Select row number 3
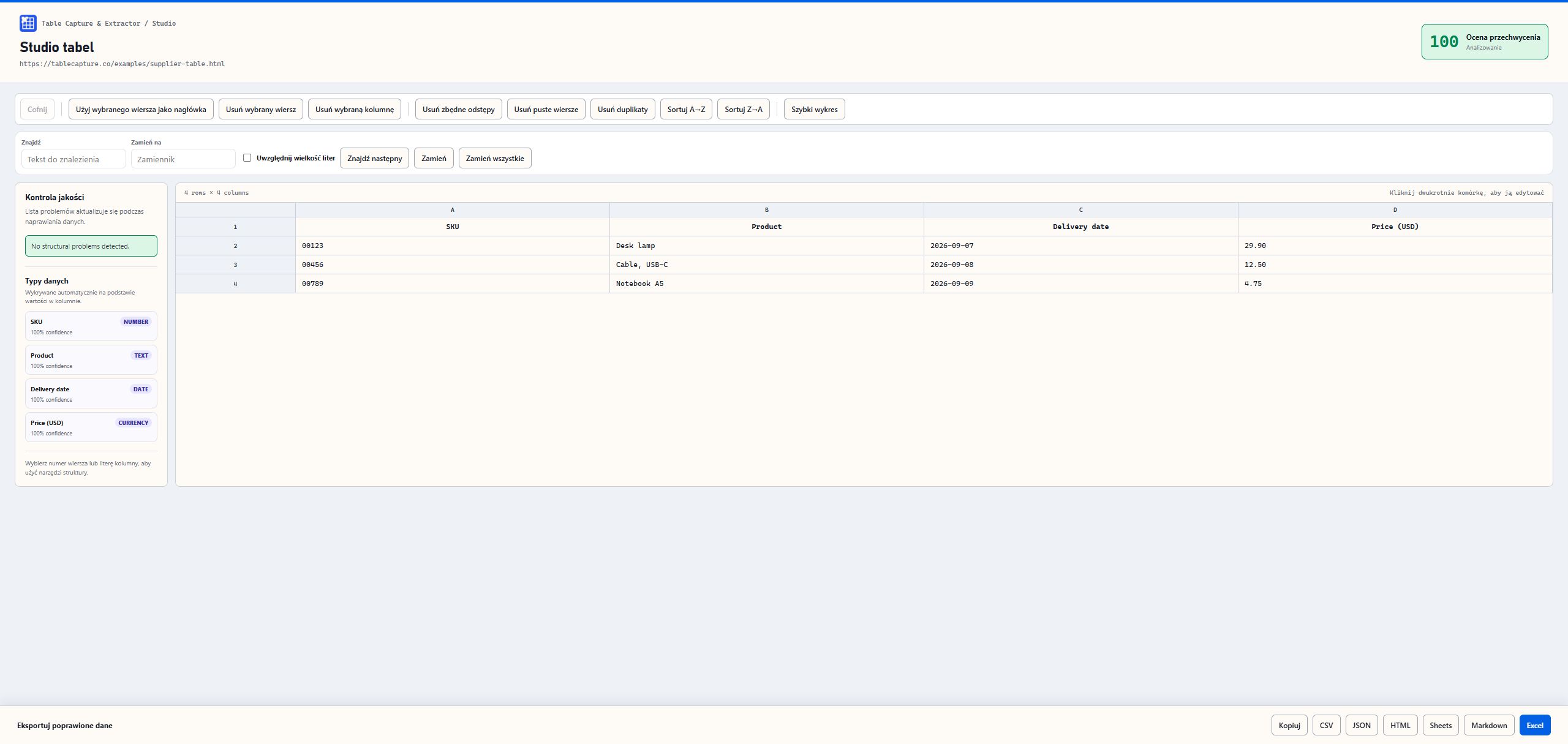 coord(235,265)
